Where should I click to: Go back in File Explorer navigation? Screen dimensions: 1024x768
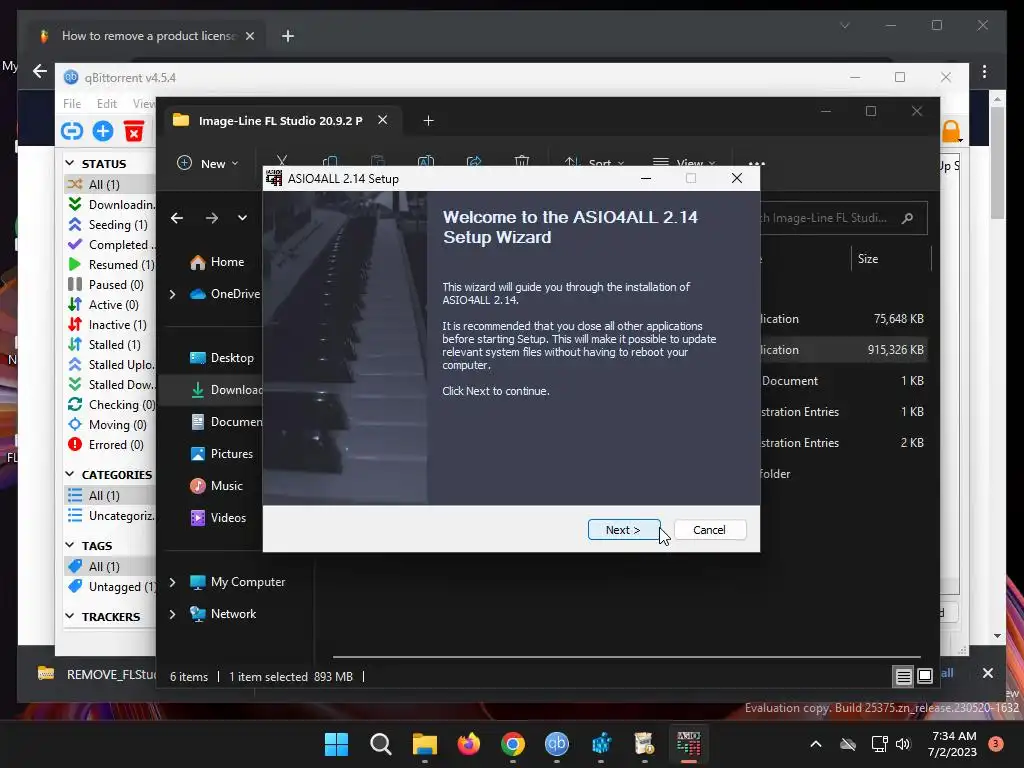coord(177,218)
